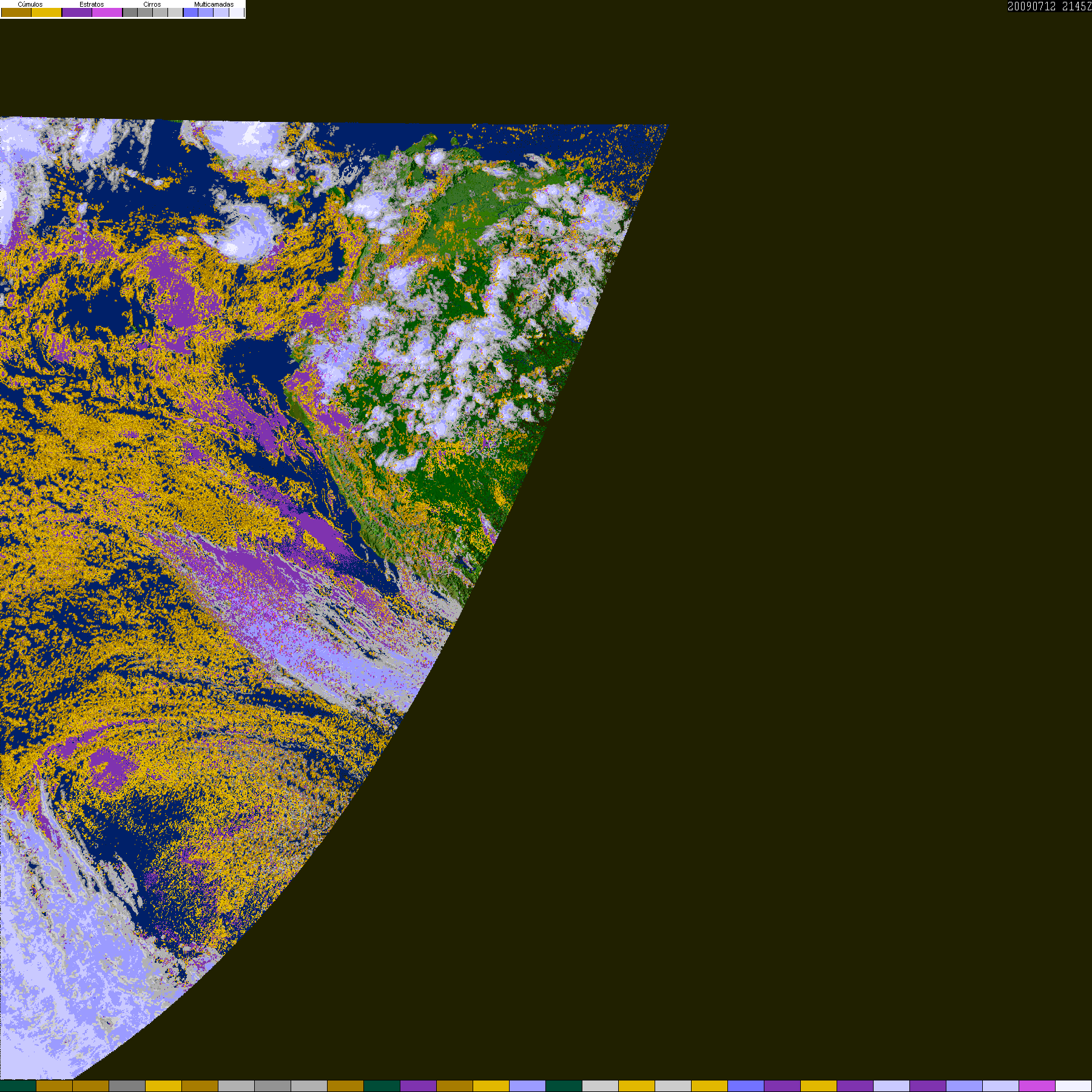Click the yellow Cúmulos legend swatch
1092x1092 pixels.
coord(47,12)
